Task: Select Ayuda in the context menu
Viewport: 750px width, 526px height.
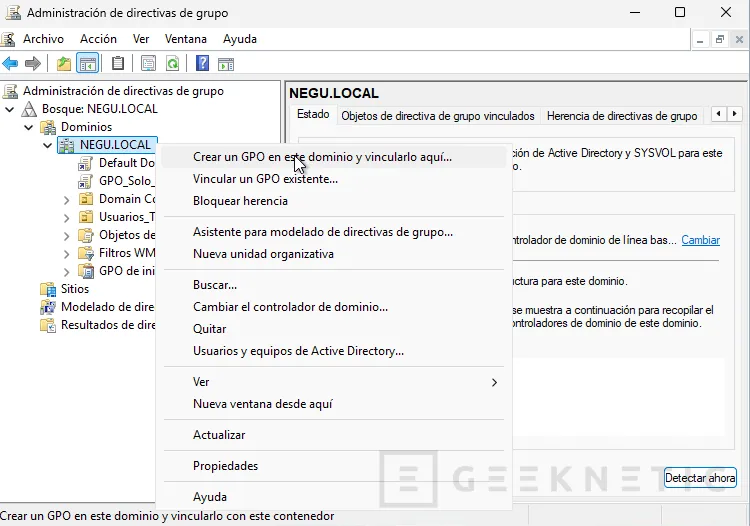Action: pyautogui.click(x=334, y=497)
